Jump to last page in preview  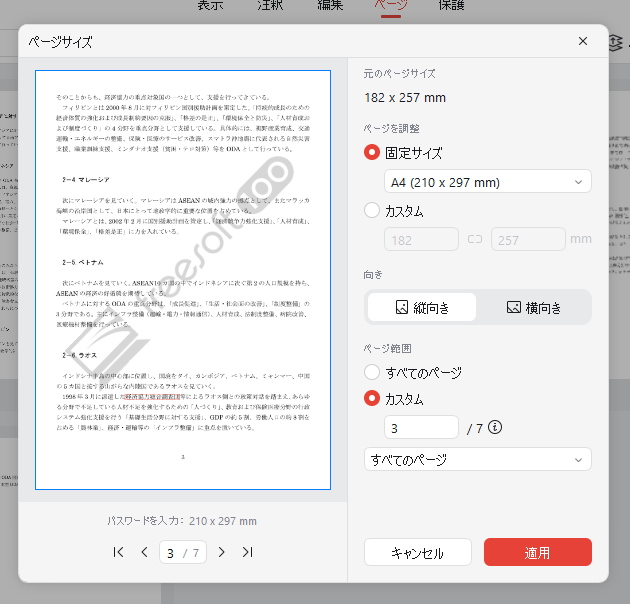(247, 552)
